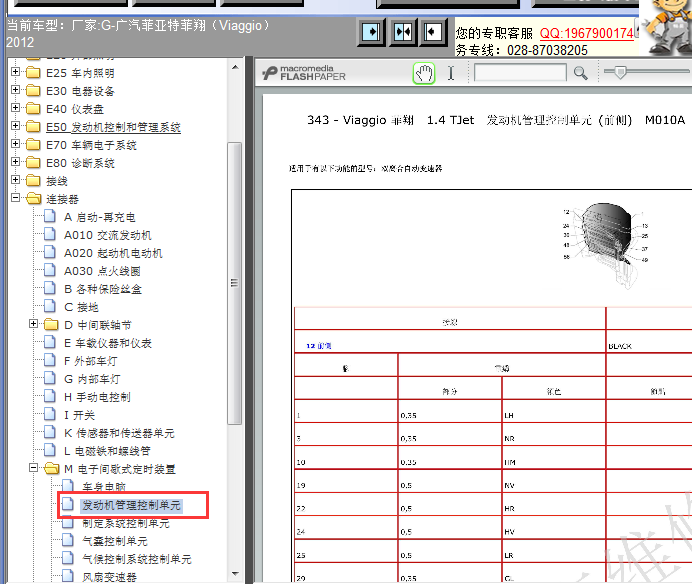Open the 制定系统控制单元 document

tap(126, 524)
